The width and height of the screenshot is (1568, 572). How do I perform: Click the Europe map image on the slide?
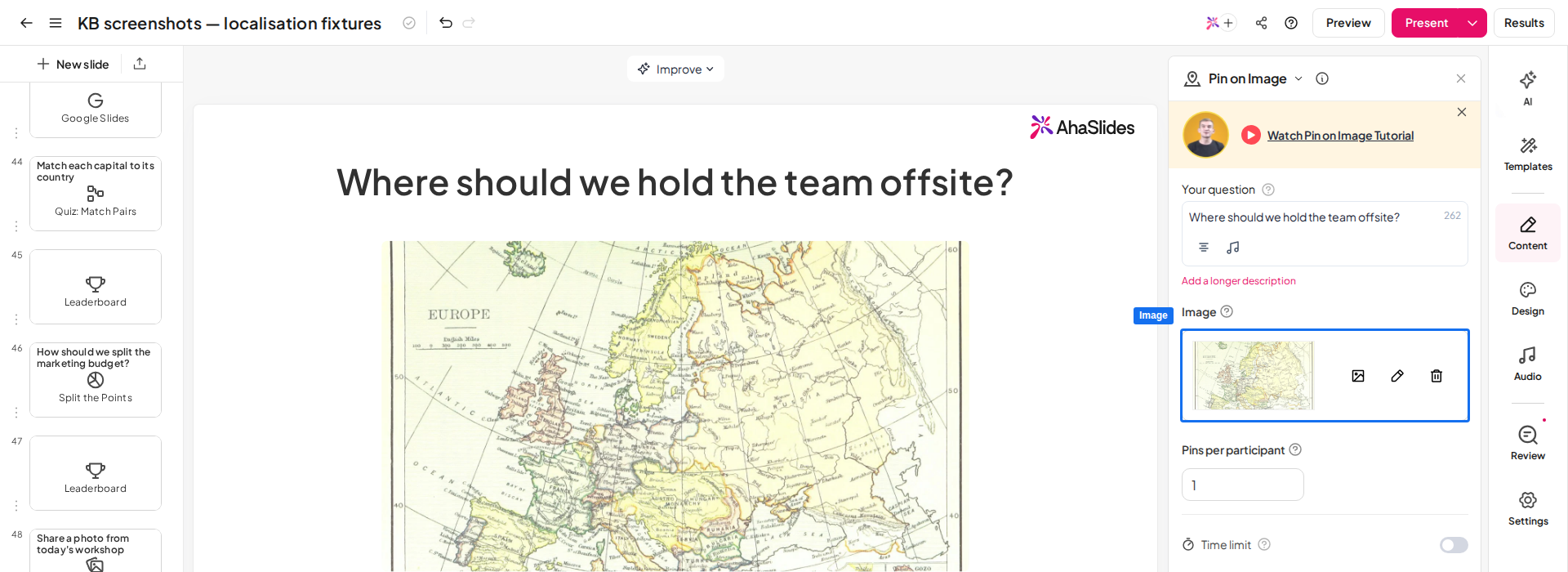pos(675,406)
